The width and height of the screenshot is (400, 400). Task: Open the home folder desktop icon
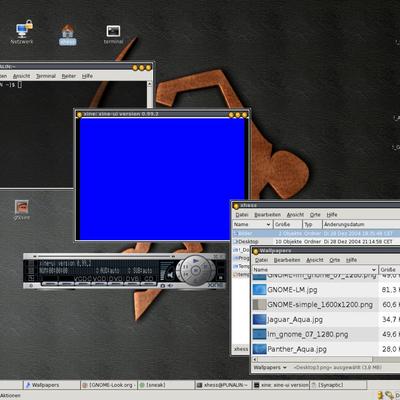coord(68,34)
